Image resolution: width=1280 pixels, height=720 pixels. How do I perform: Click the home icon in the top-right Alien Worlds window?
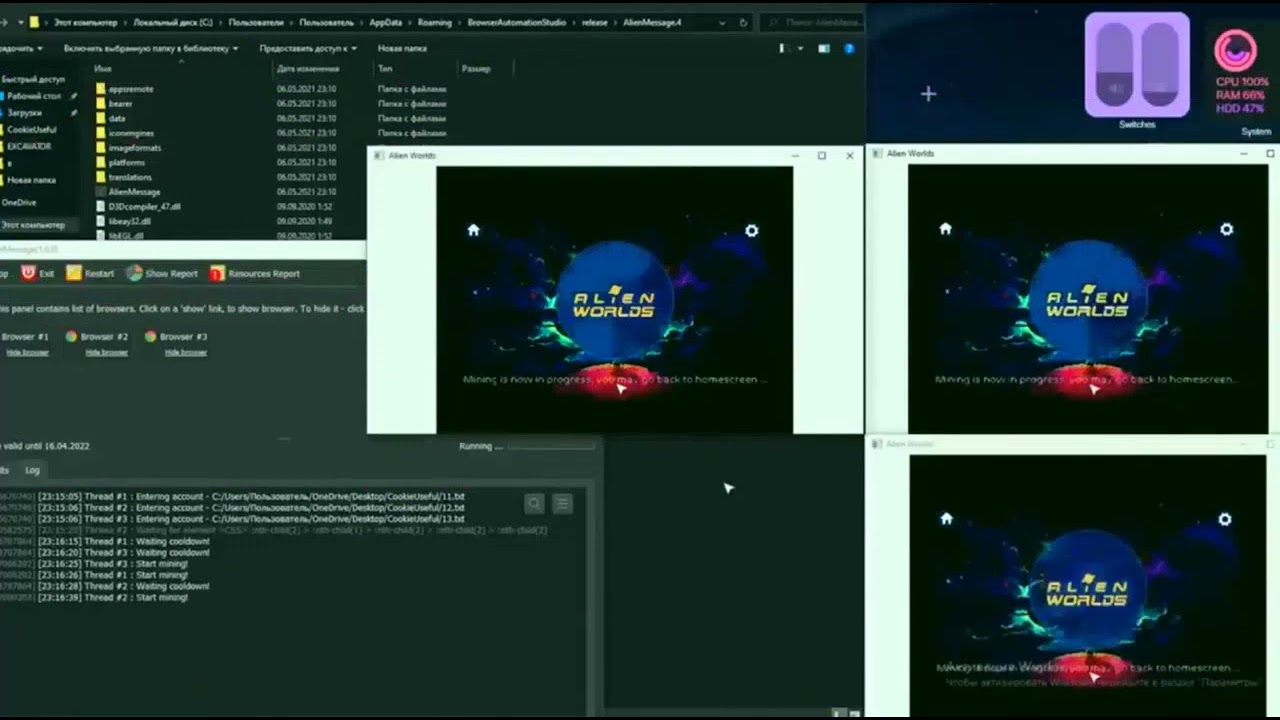point(945,229)
